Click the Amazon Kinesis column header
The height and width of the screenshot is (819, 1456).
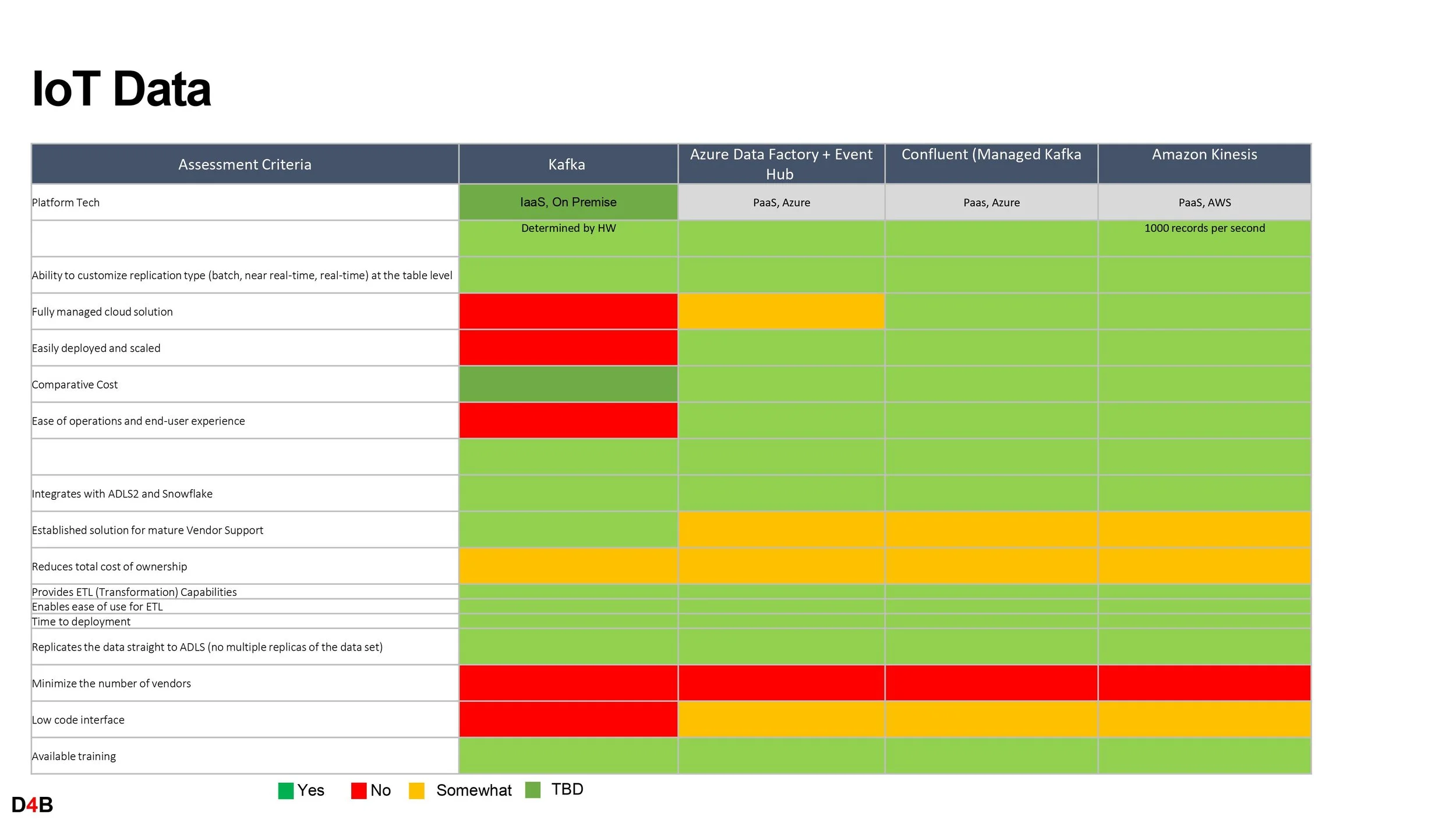1204,154
